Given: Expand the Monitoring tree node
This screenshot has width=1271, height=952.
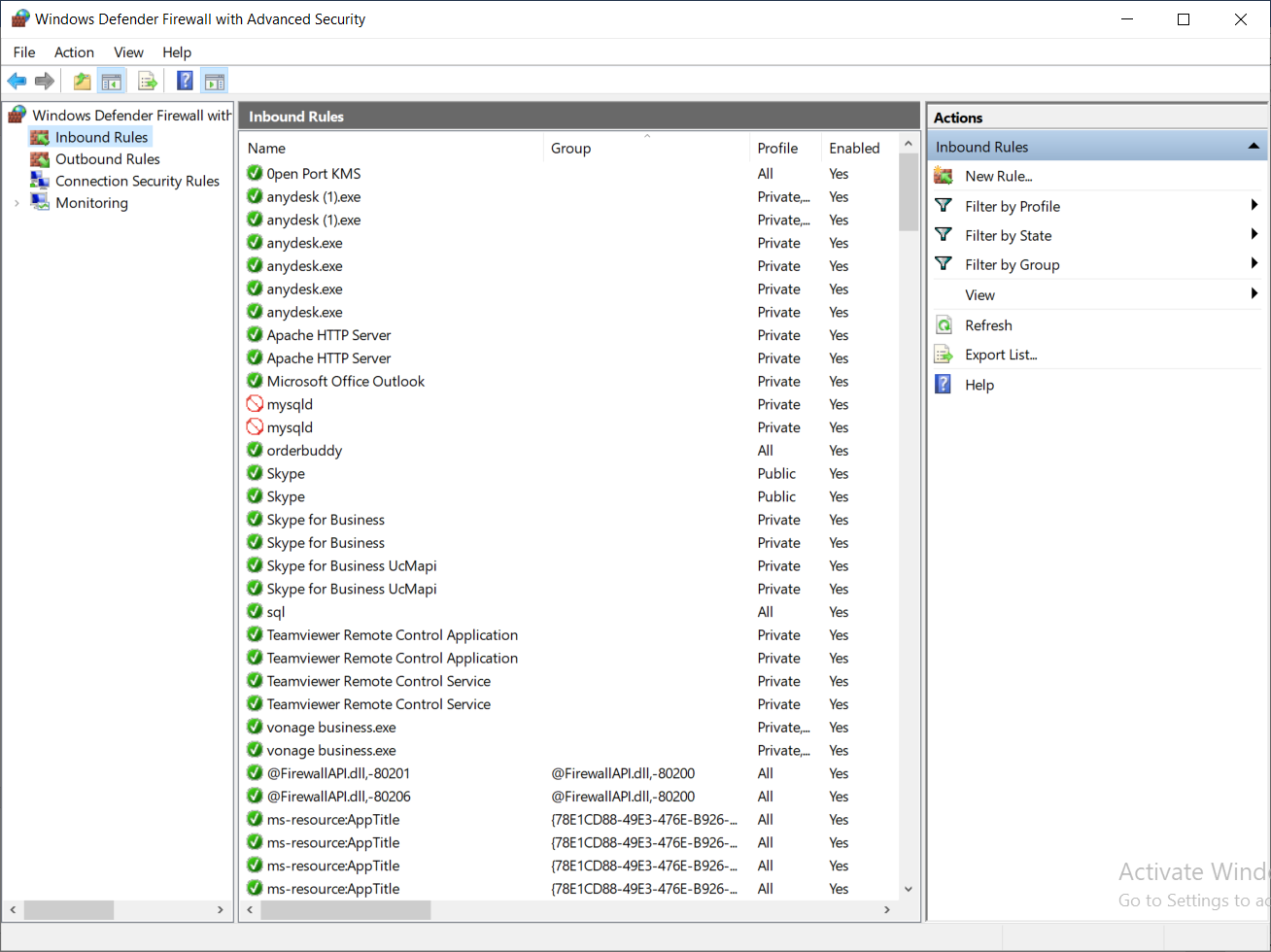Looking at the screenshot, I should tap(17, 203).
